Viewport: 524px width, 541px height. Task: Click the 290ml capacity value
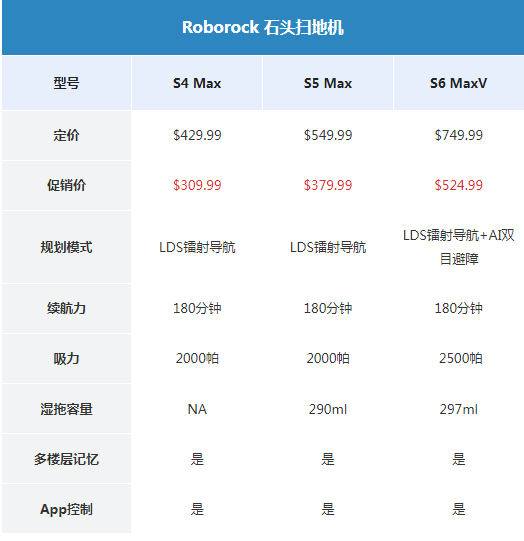(x=328, y=409)
